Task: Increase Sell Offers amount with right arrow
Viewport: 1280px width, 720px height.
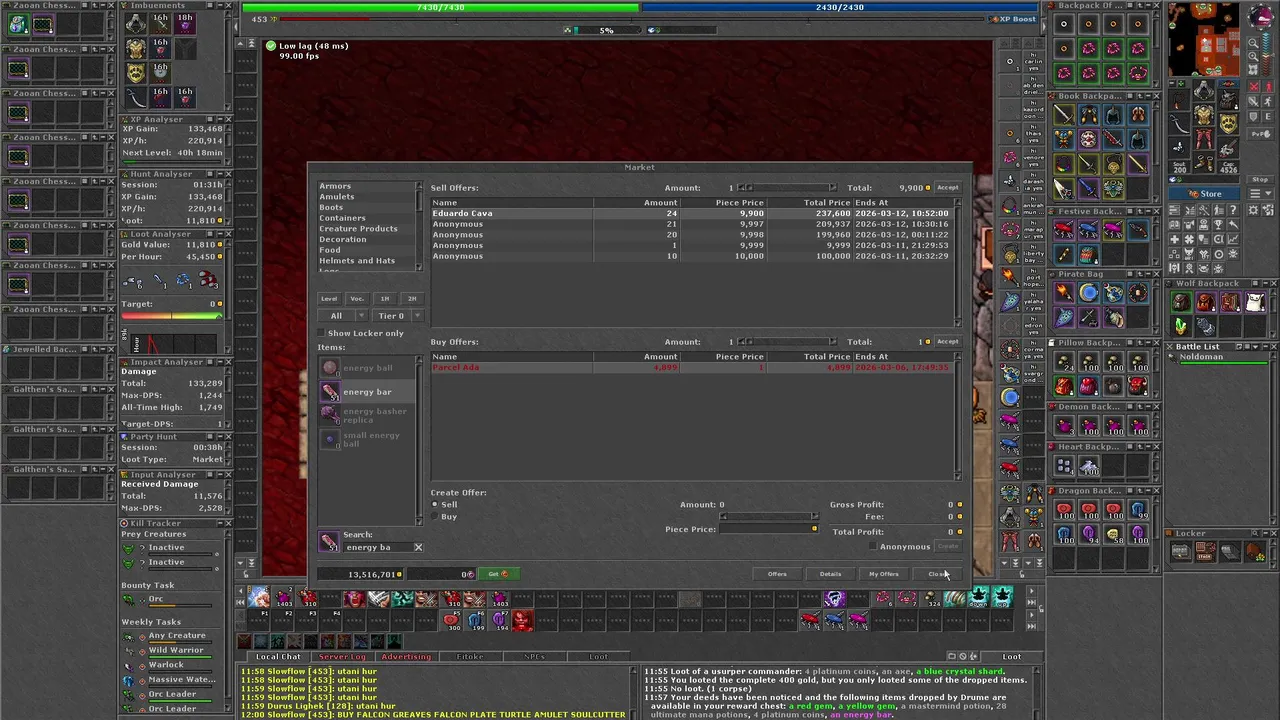Action: 832,187
